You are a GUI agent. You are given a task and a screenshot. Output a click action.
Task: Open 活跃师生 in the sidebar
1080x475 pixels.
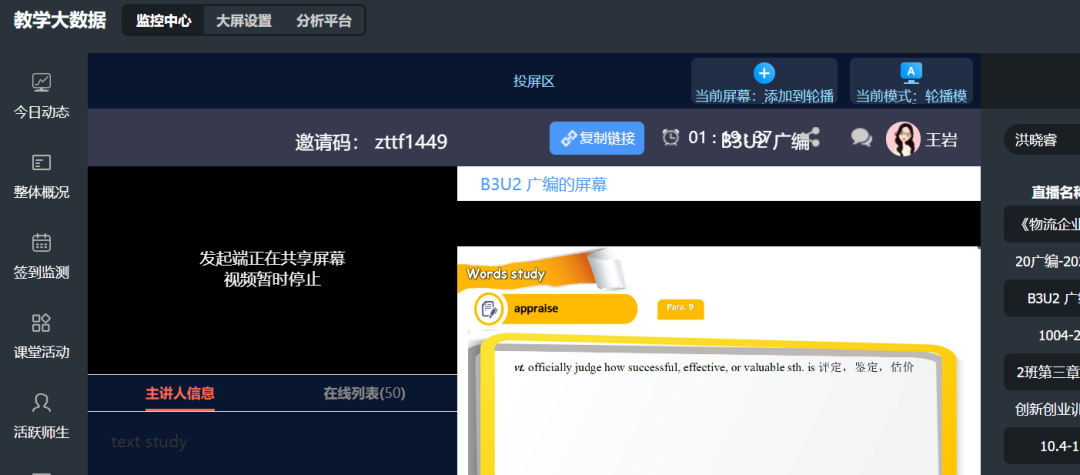pos(42,416)
